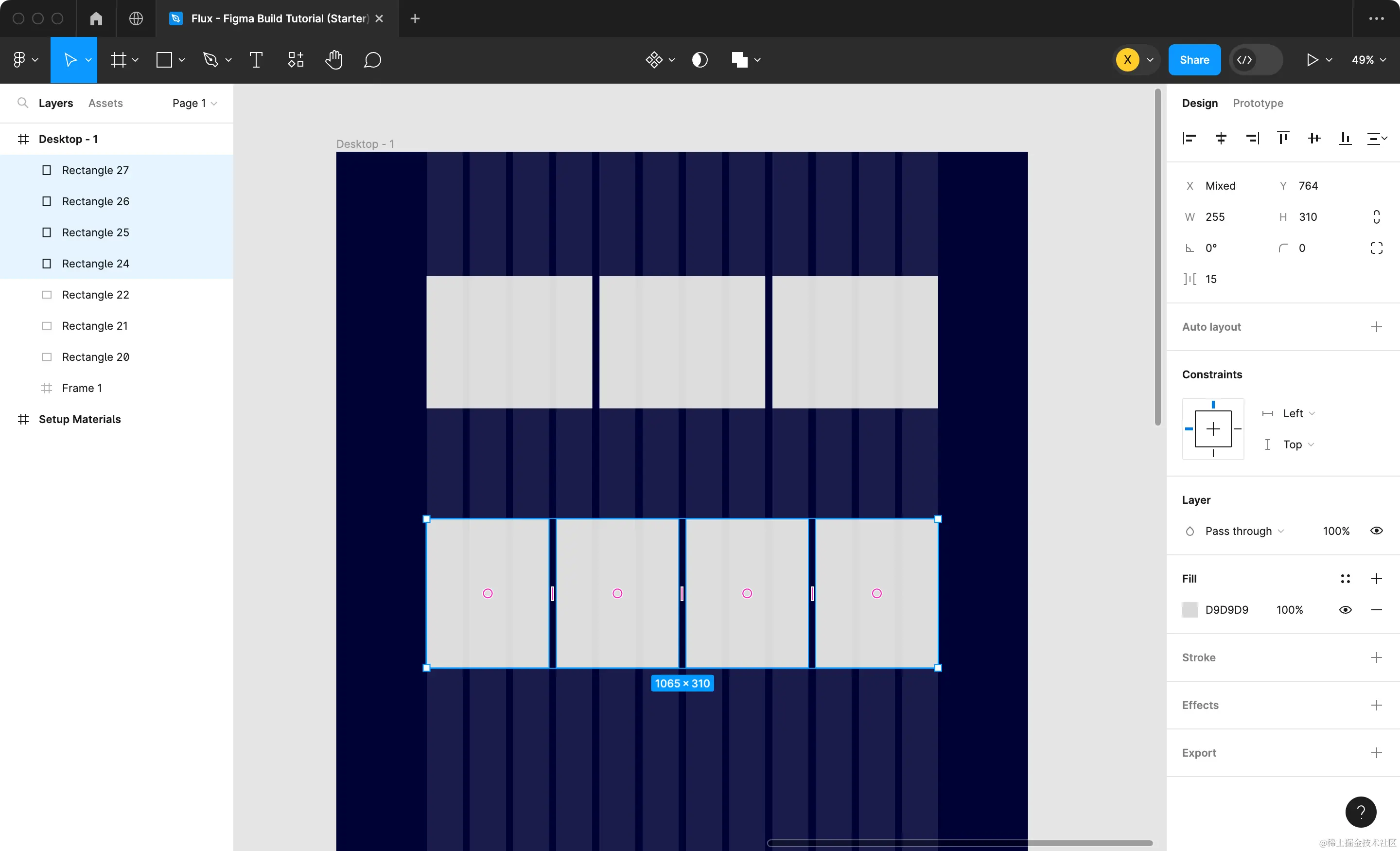Open fill styles icon

click(1345, 579)
